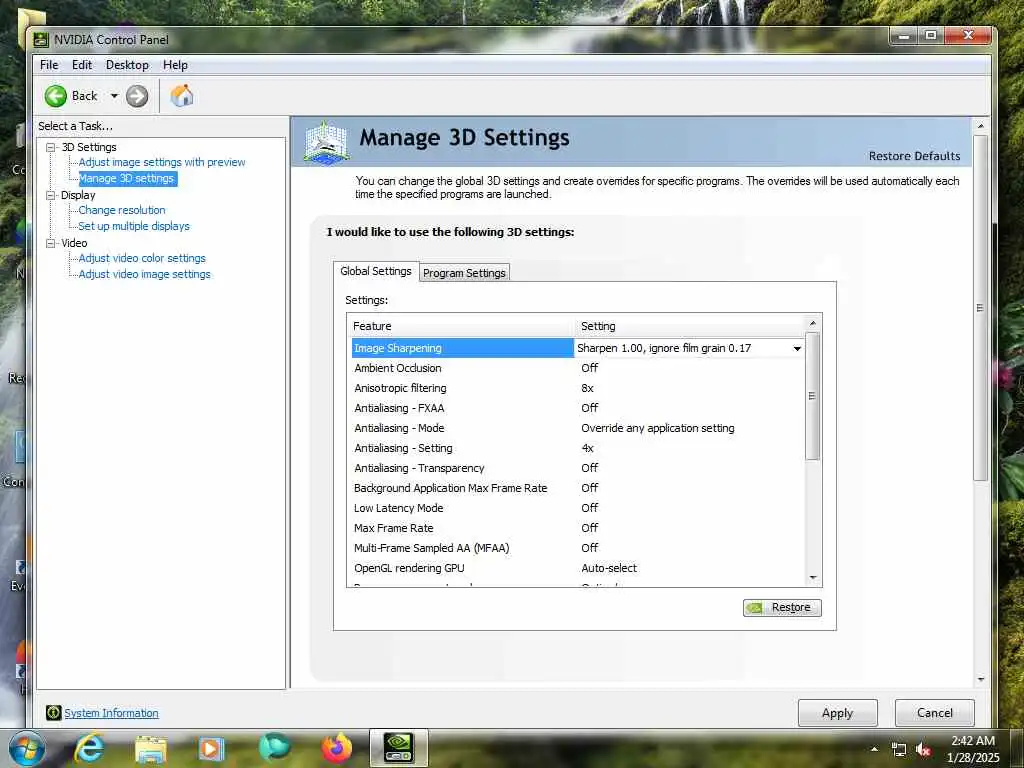This screenshot has width=1024, height=768.
Task: Click the network tray icon
Action: pos(899,750)
